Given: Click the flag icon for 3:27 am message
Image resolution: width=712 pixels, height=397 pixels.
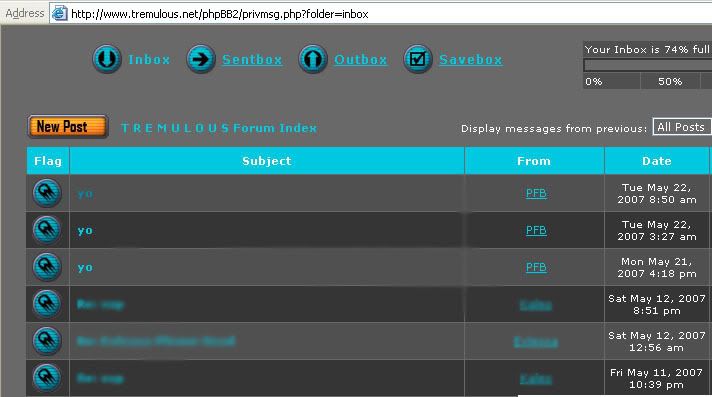Looking at the screenshot, I should click(x=47, y=230).
